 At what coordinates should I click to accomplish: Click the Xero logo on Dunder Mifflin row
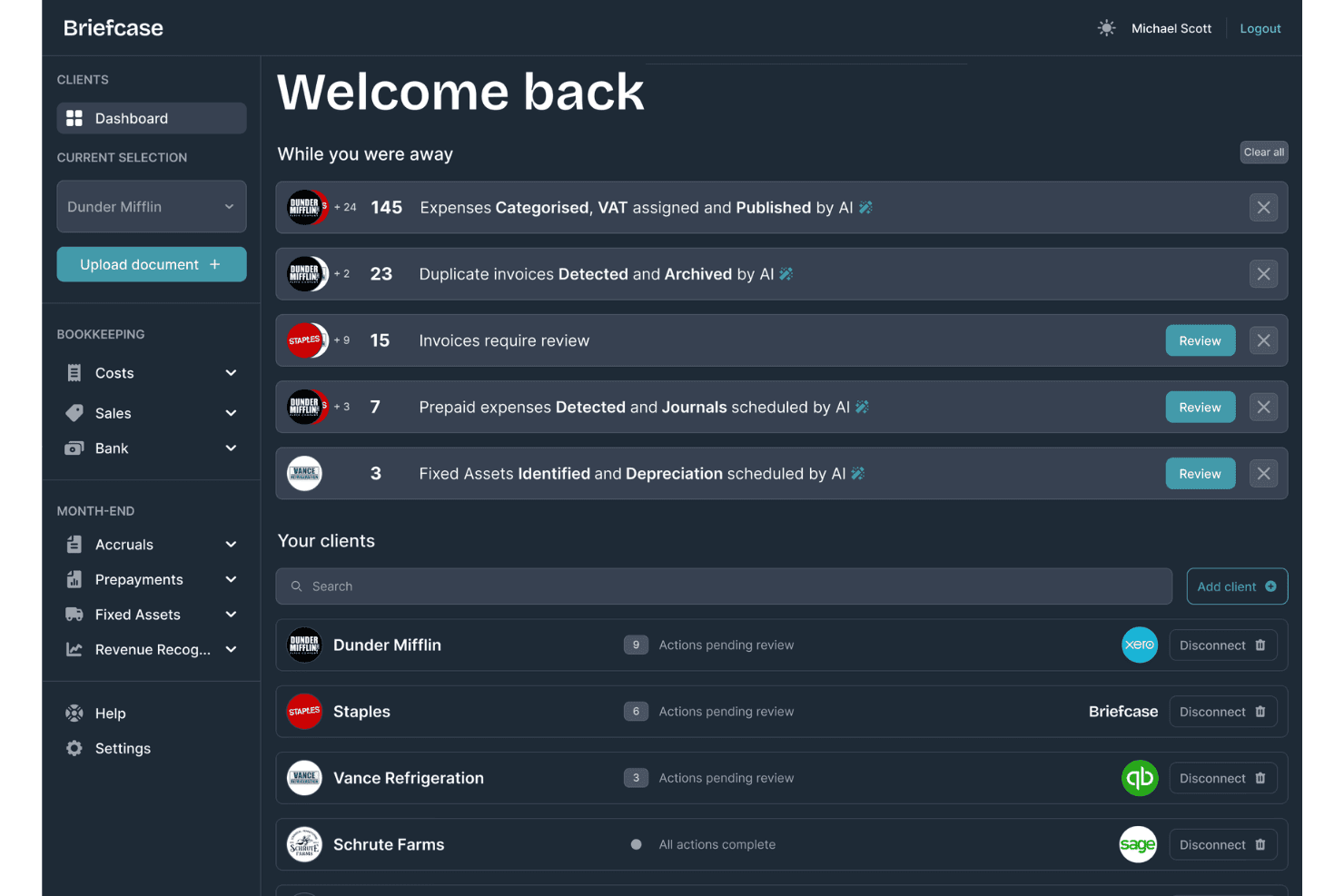tap(1140, 645)
